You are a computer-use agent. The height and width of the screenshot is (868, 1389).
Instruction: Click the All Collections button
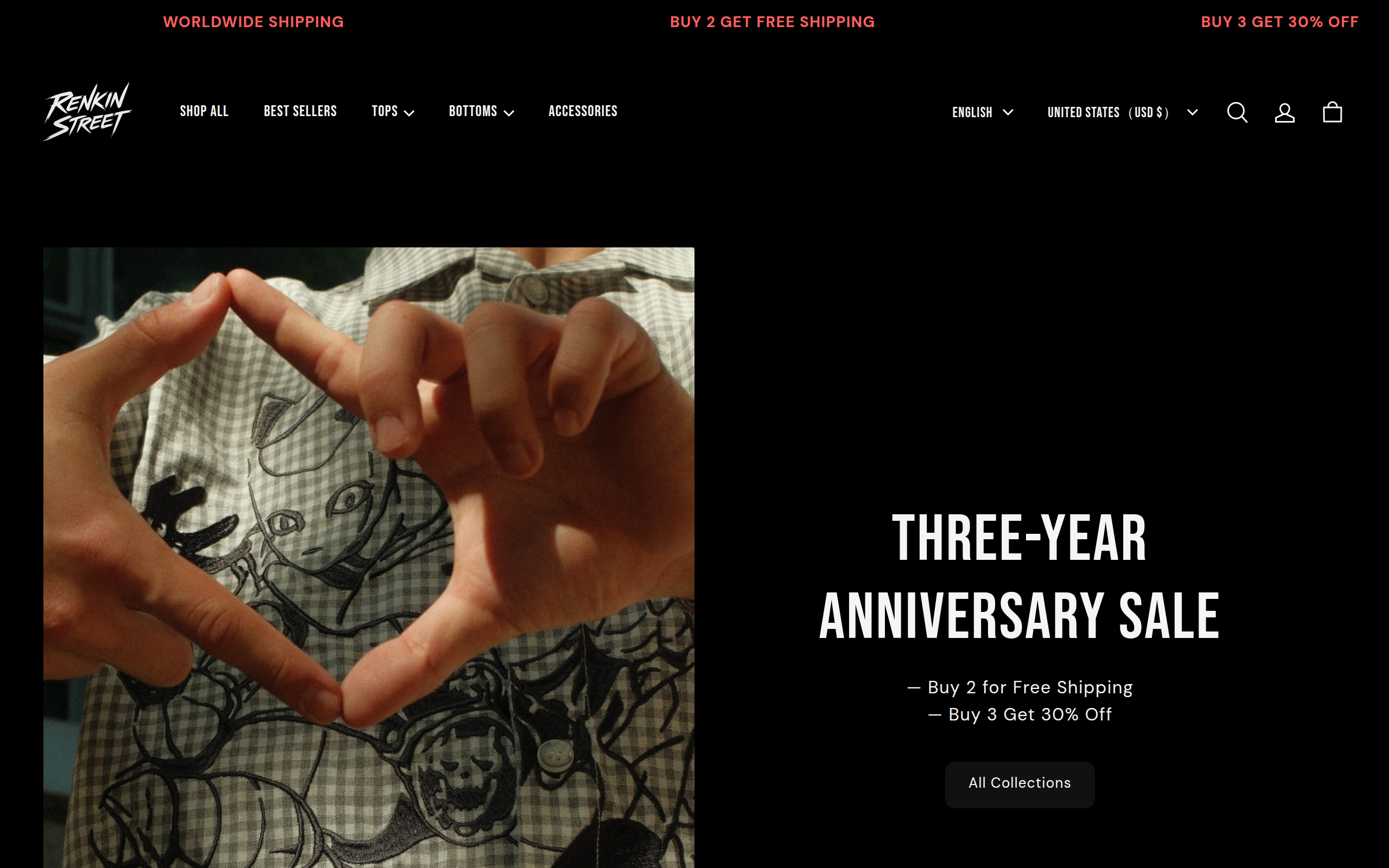1020,784
